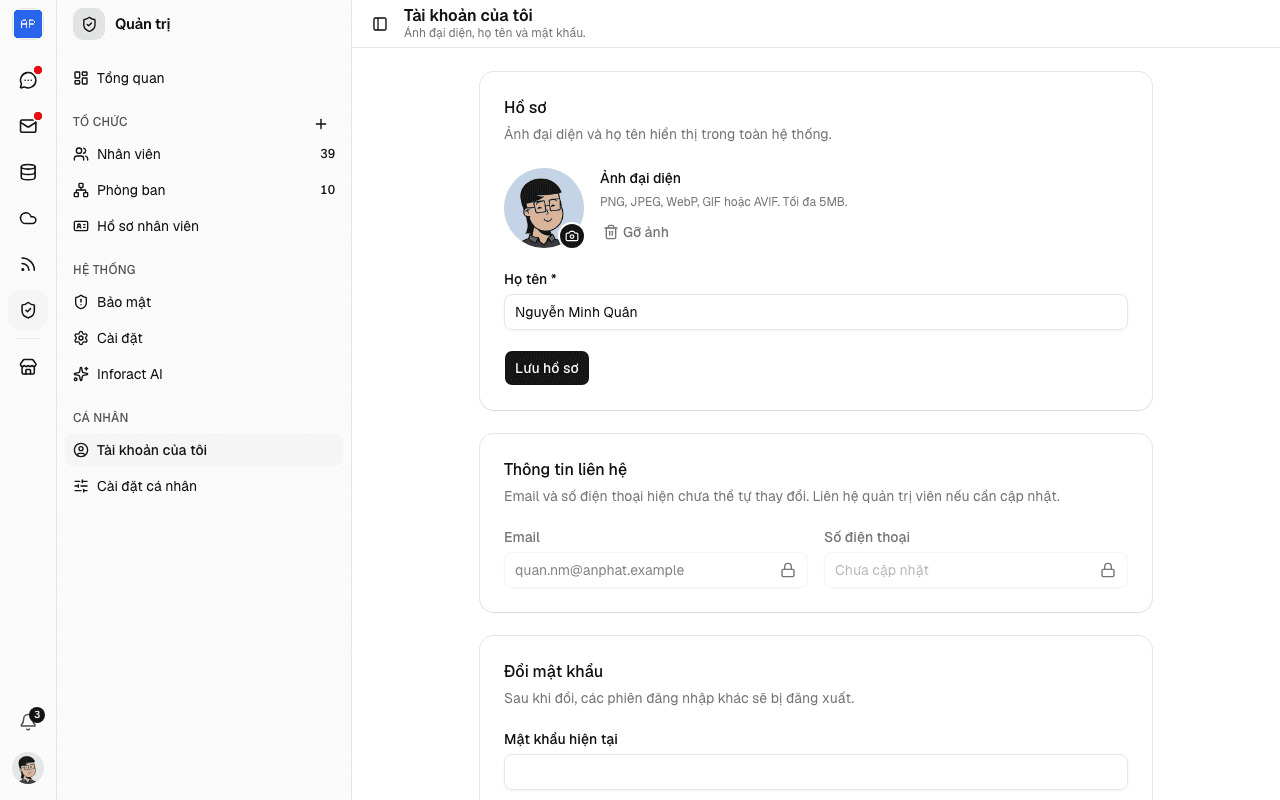Viewport: 1280px width, 800px height.
Task: Select Inforact AI in sidebar
Action: click(204, 374)
